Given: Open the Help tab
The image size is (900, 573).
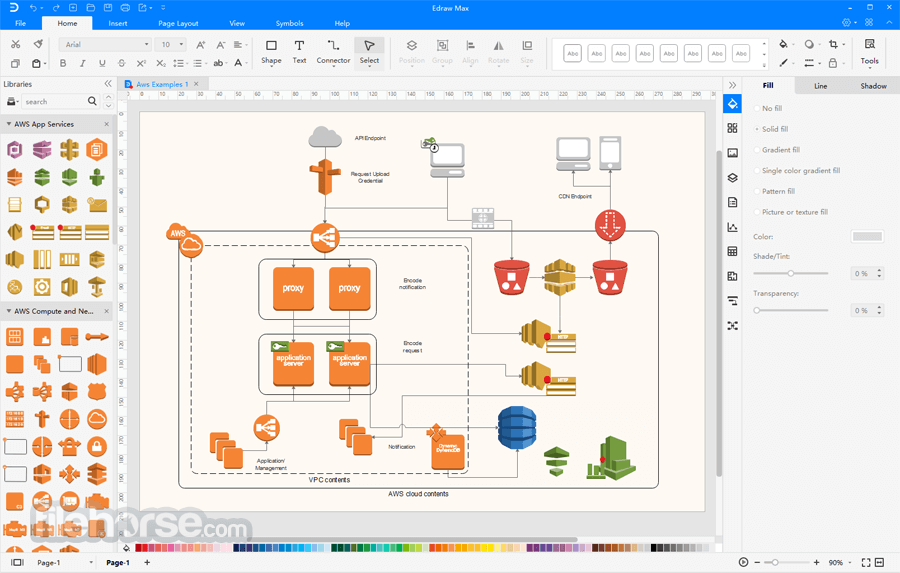Looking at the screenshot, I should tap(342, 23).
